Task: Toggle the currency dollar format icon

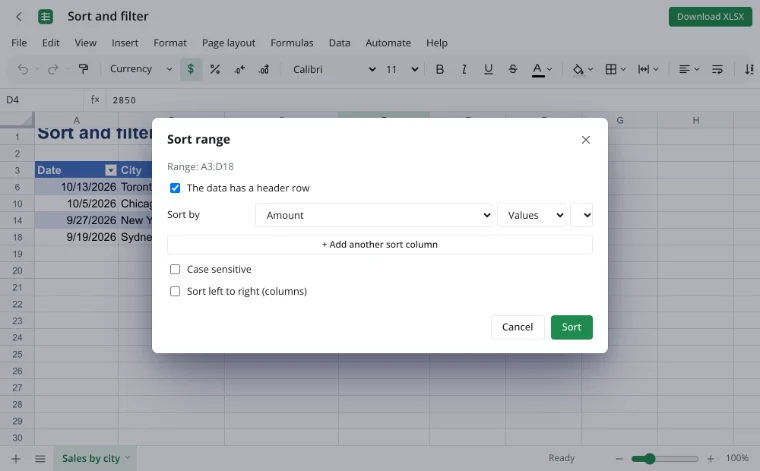Action: click(191, 69)
